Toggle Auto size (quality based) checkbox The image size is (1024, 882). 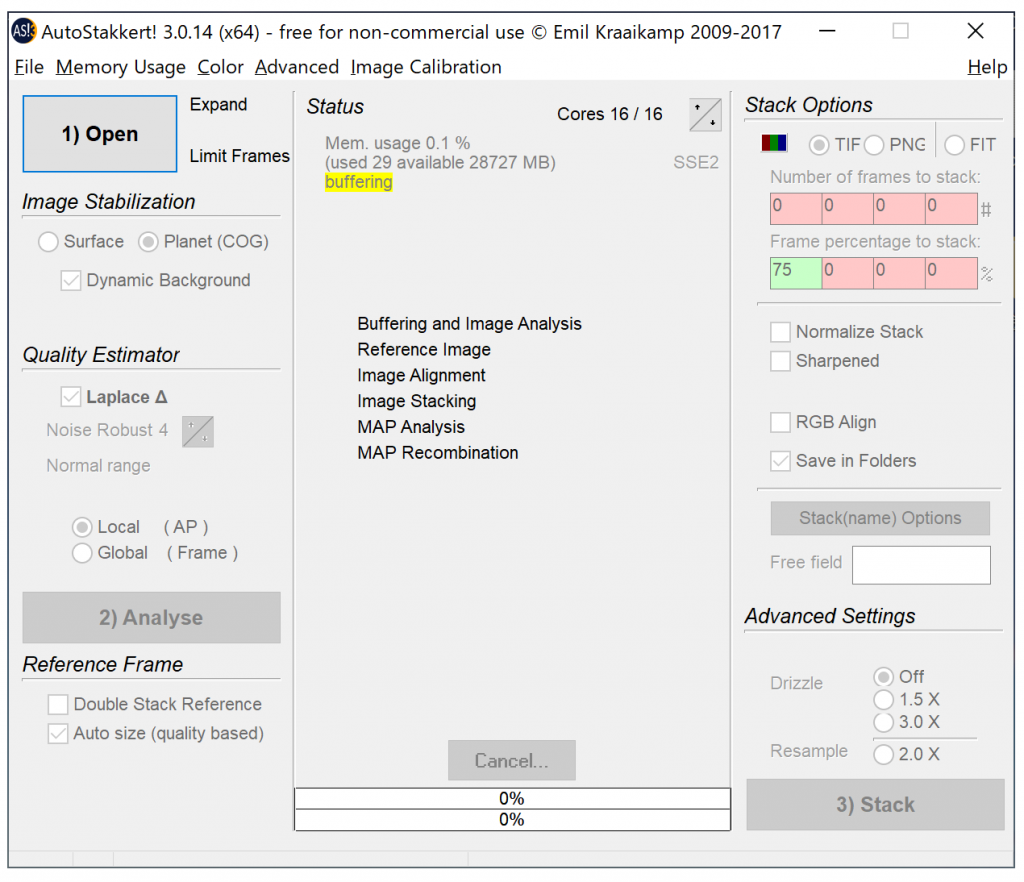click(x=156, y=734)
